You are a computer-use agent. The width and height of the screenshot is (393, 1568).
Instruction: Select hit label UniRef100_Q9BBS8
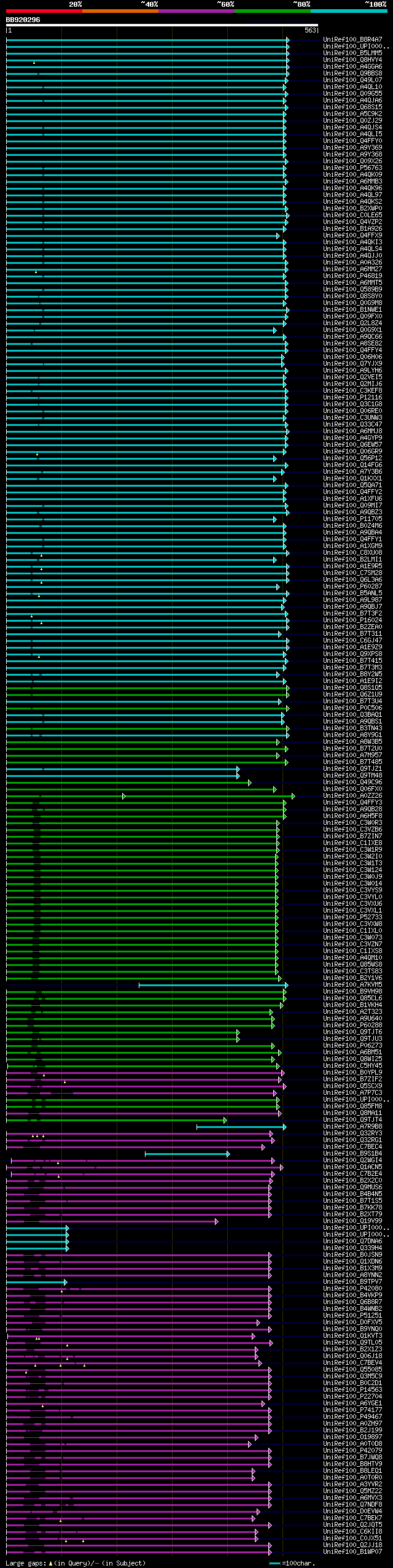tap(352, 74)
